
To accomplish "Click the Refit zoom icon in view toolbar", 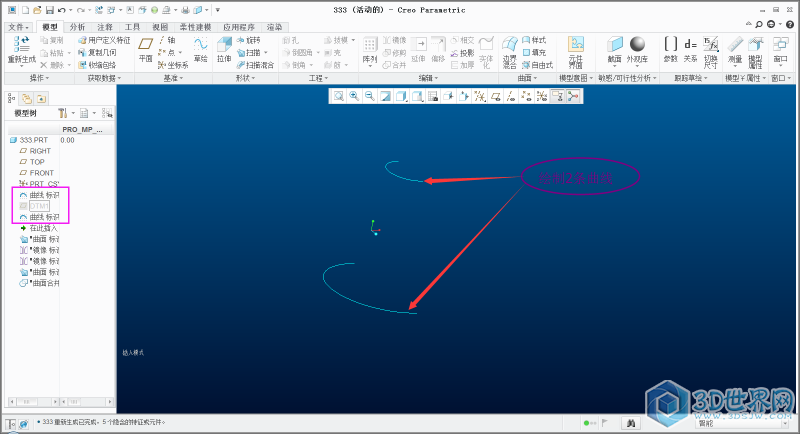I will tap(338, 96).
